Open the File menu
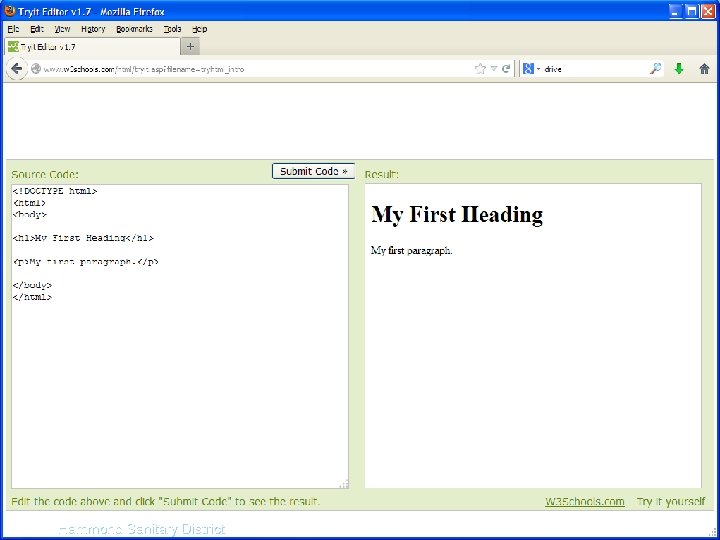 pyautogui.click(x=13, y=29)
